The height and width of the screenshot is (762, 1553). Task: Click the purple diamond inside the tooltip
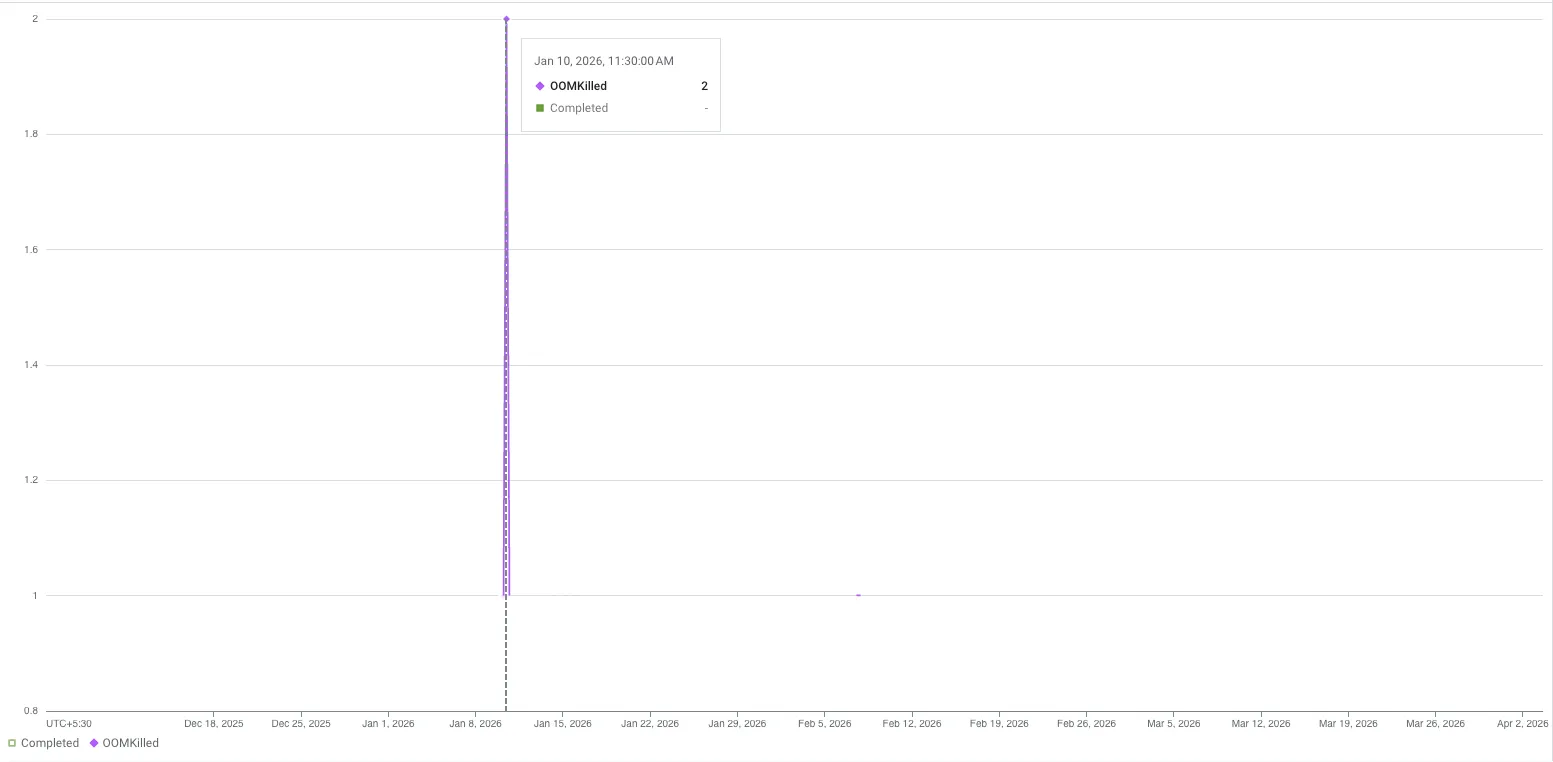(x=540, y=86)
